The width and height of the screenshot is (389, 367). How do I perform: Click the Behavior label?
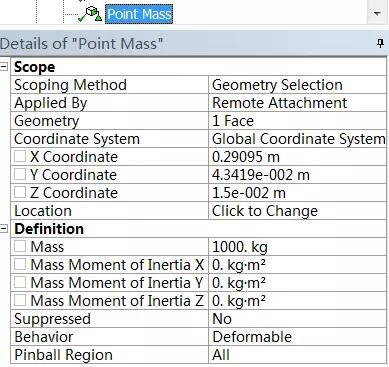(44, 337)
